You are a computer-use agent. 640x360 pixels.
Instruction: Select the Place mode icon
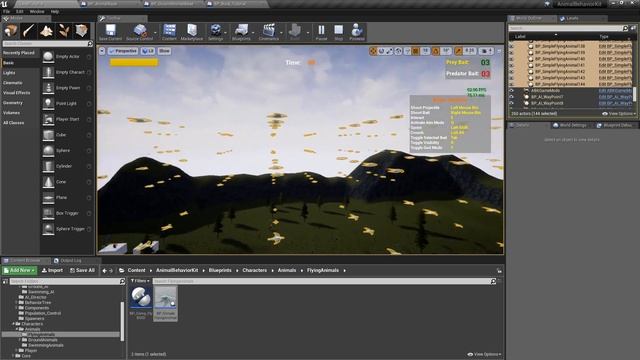point(11,31)
